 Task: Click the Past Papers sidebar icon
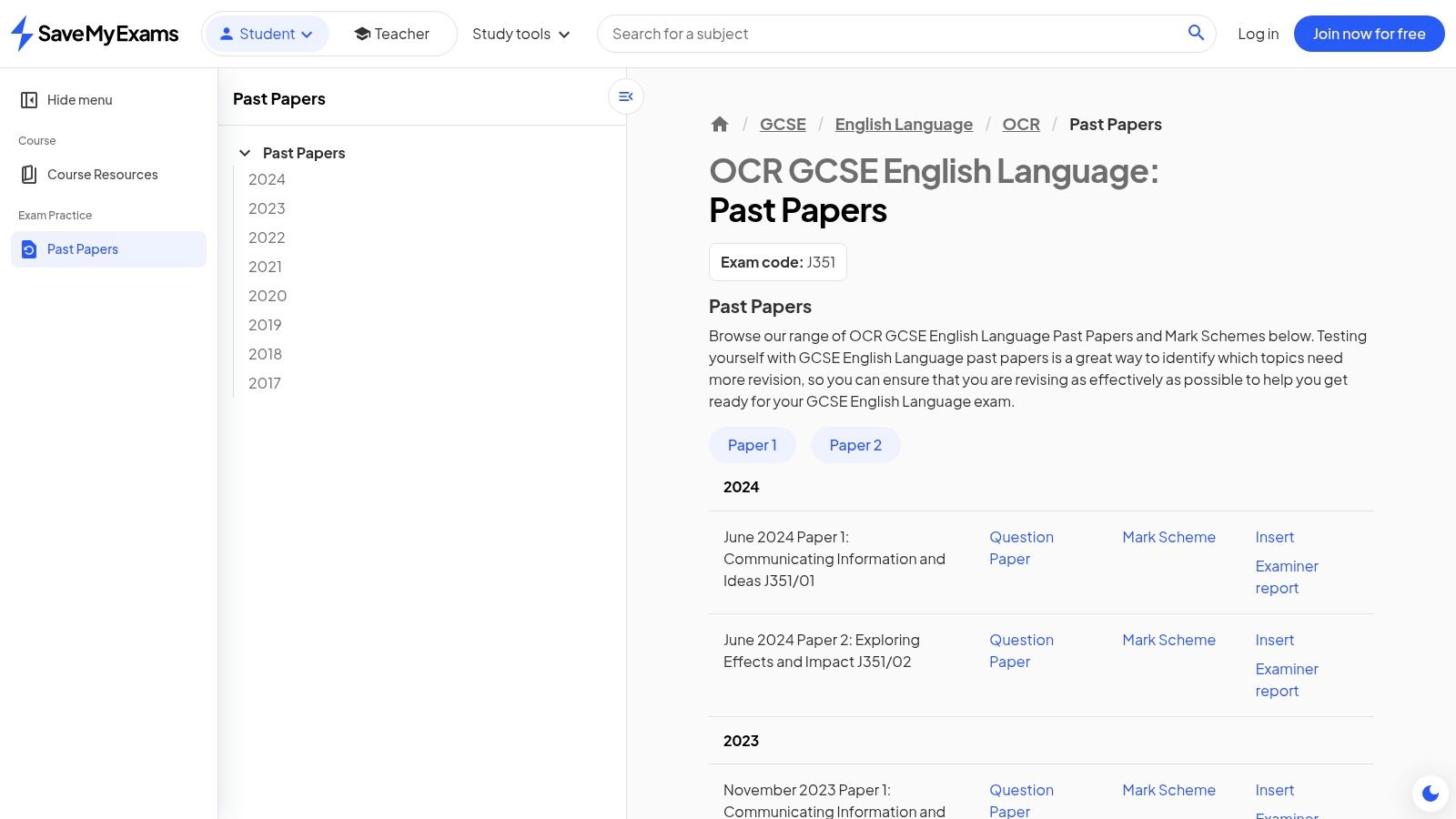click(x=29, y=249)
